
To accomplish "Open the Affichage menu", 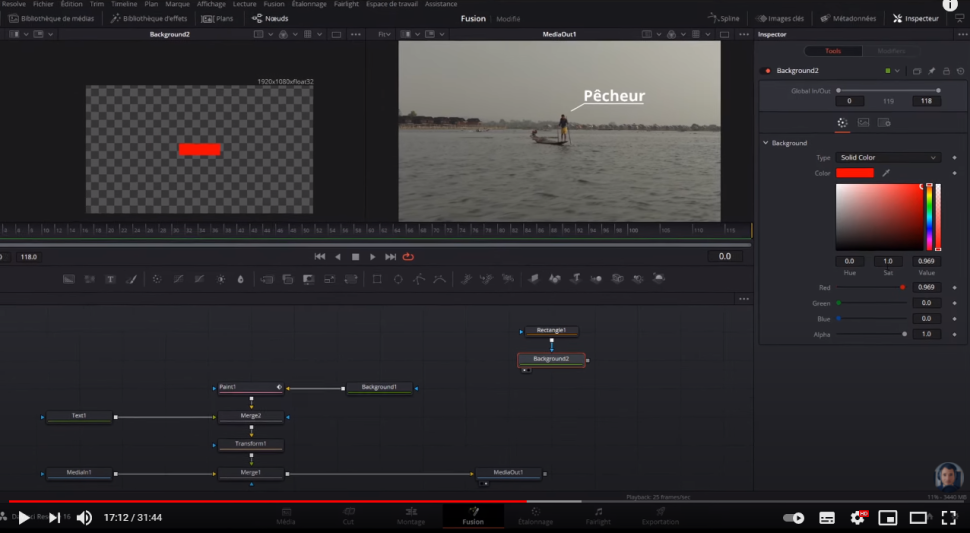I will 211,4.
